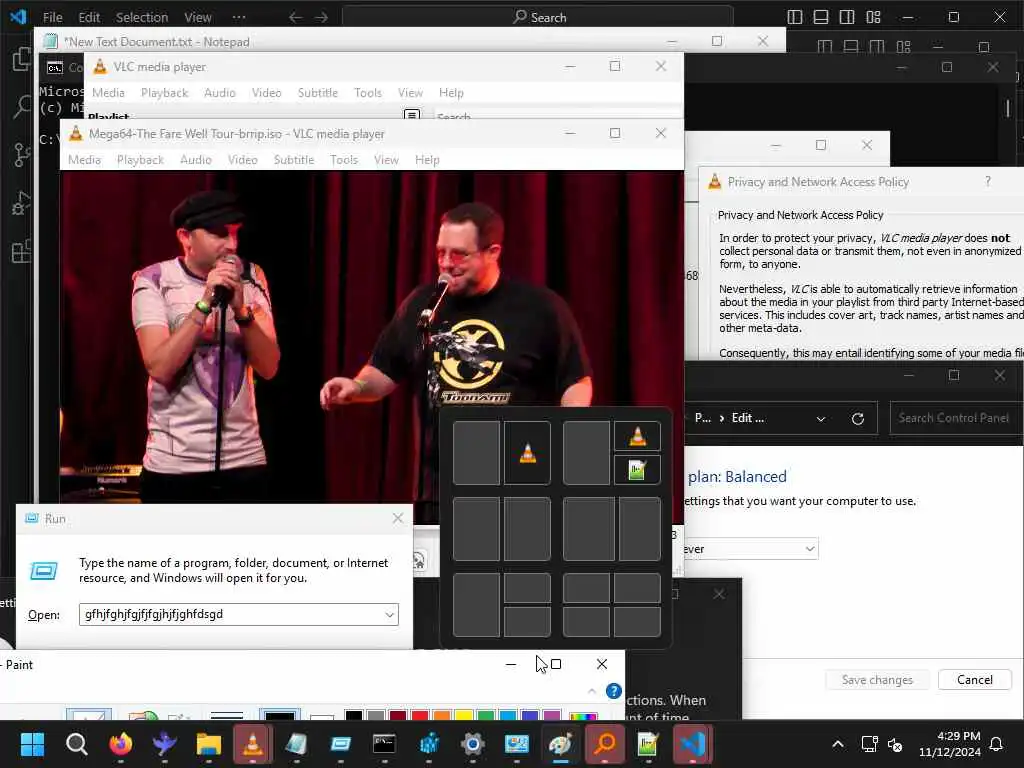Go back with VS Code title bar arrow
Viewport: 1024px width, 768px height.
tap(295, 18)
